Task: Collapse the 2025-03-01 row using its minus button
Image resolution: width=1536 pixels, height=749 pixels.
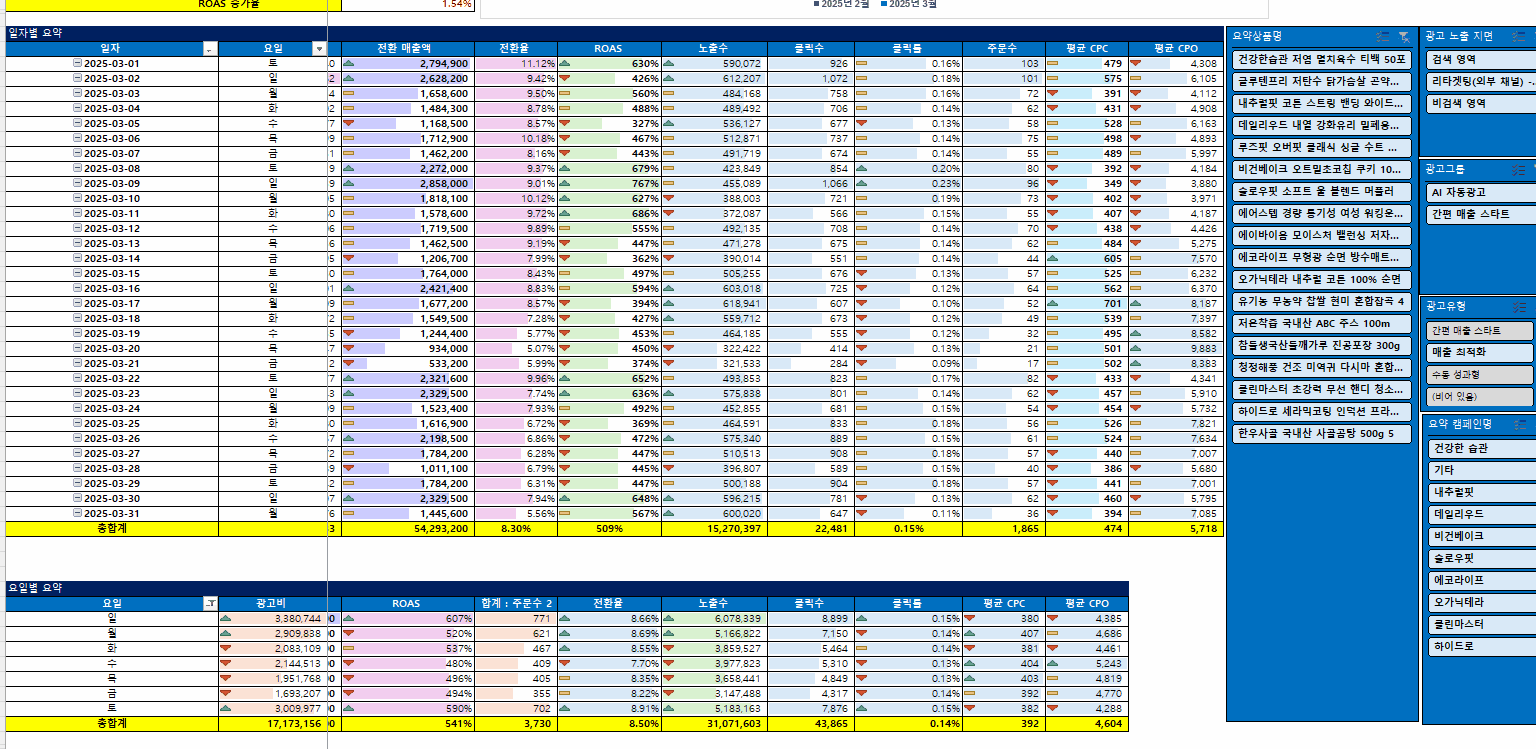Action: 77,64
